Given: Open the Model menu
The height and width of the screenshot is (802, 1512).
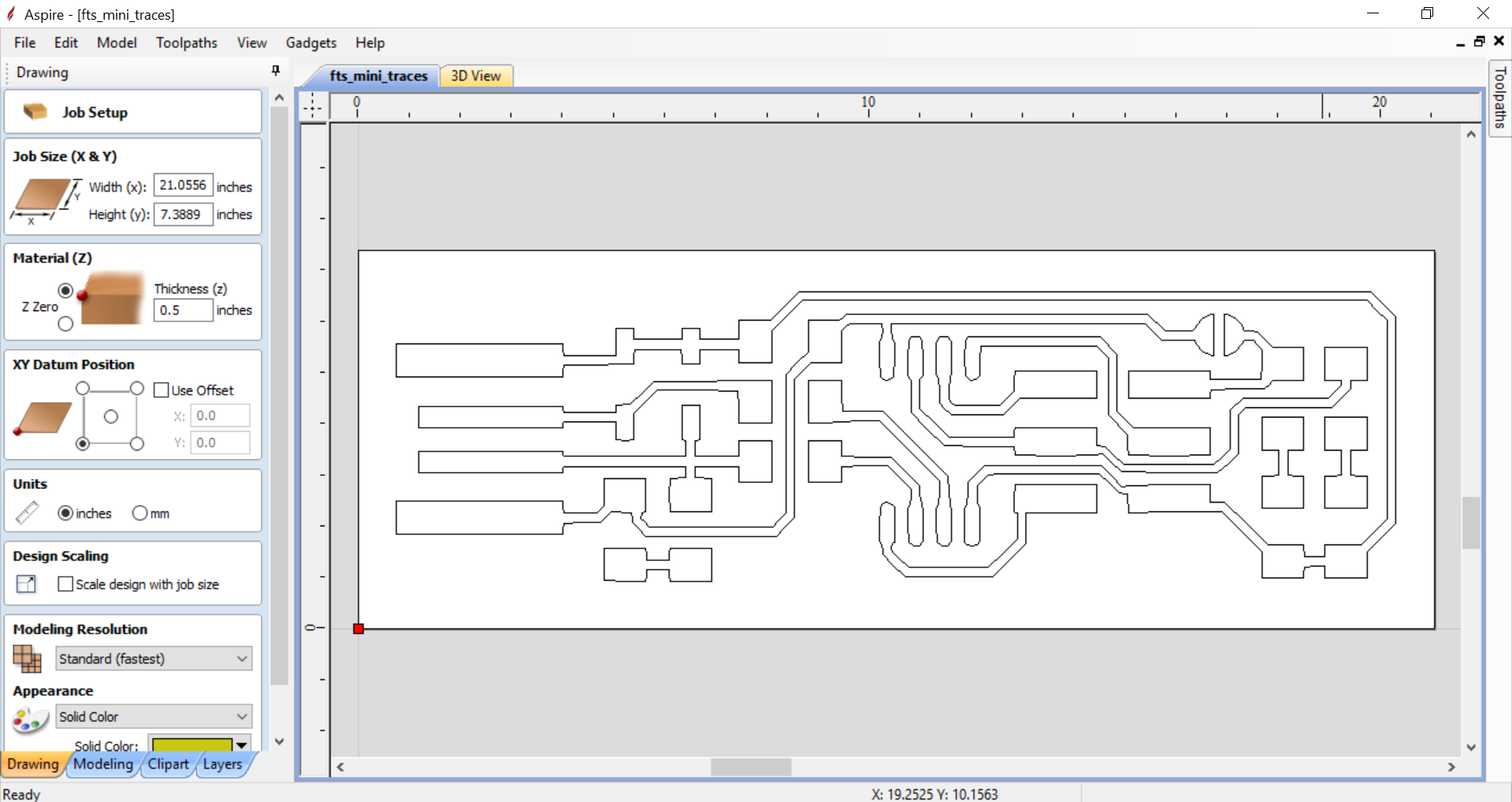Looking at the screenshot, I should (117, 43).
